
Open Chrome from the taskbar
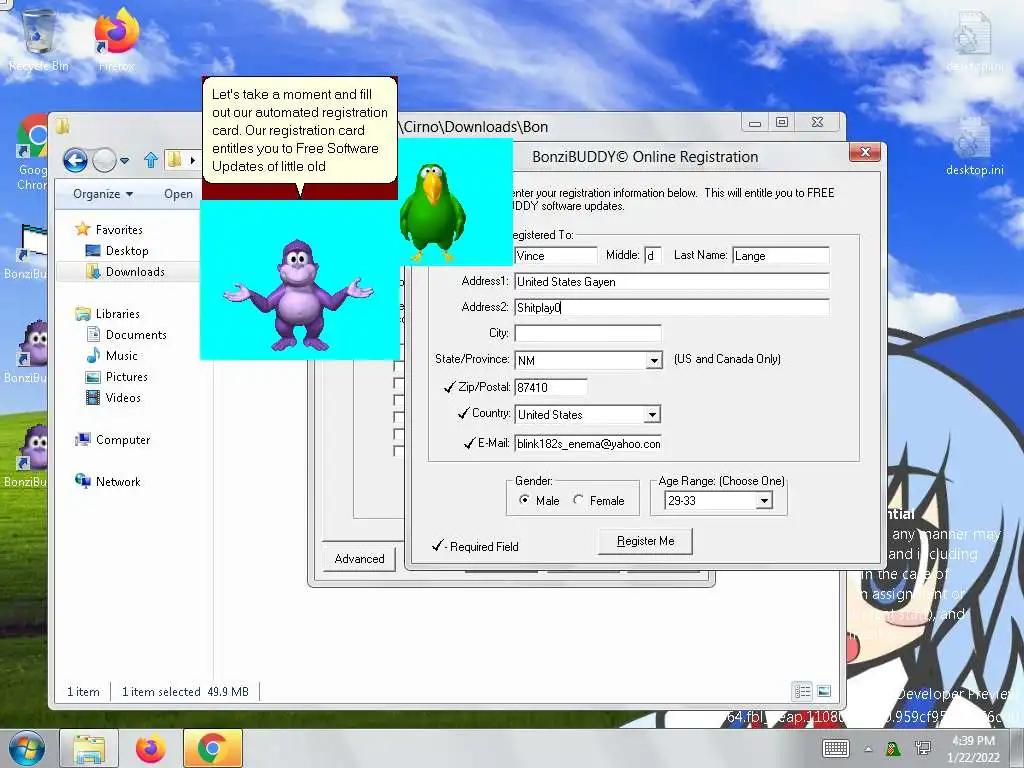click(x=213, y=748)
